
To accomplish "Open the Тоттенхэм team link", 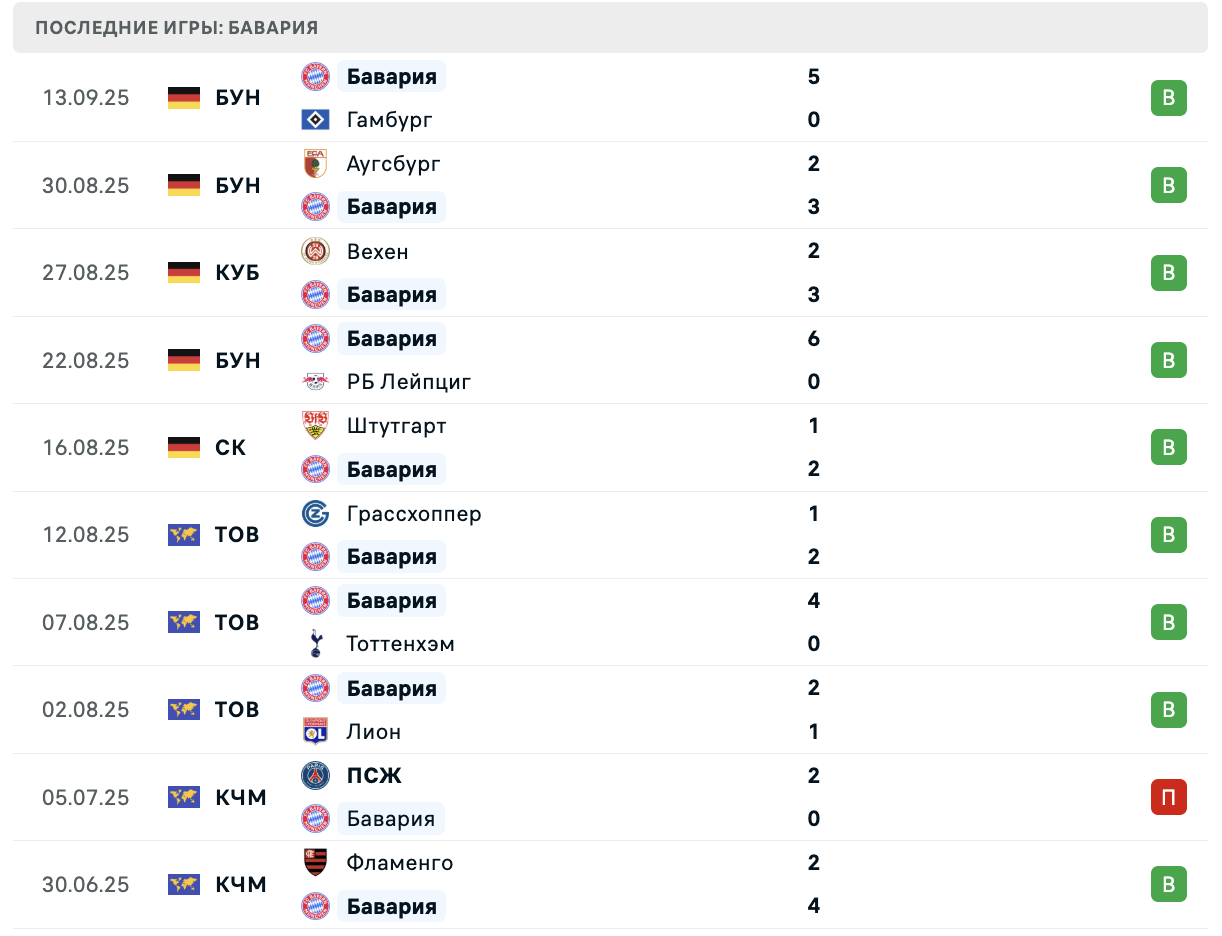I will coord(401,644).
